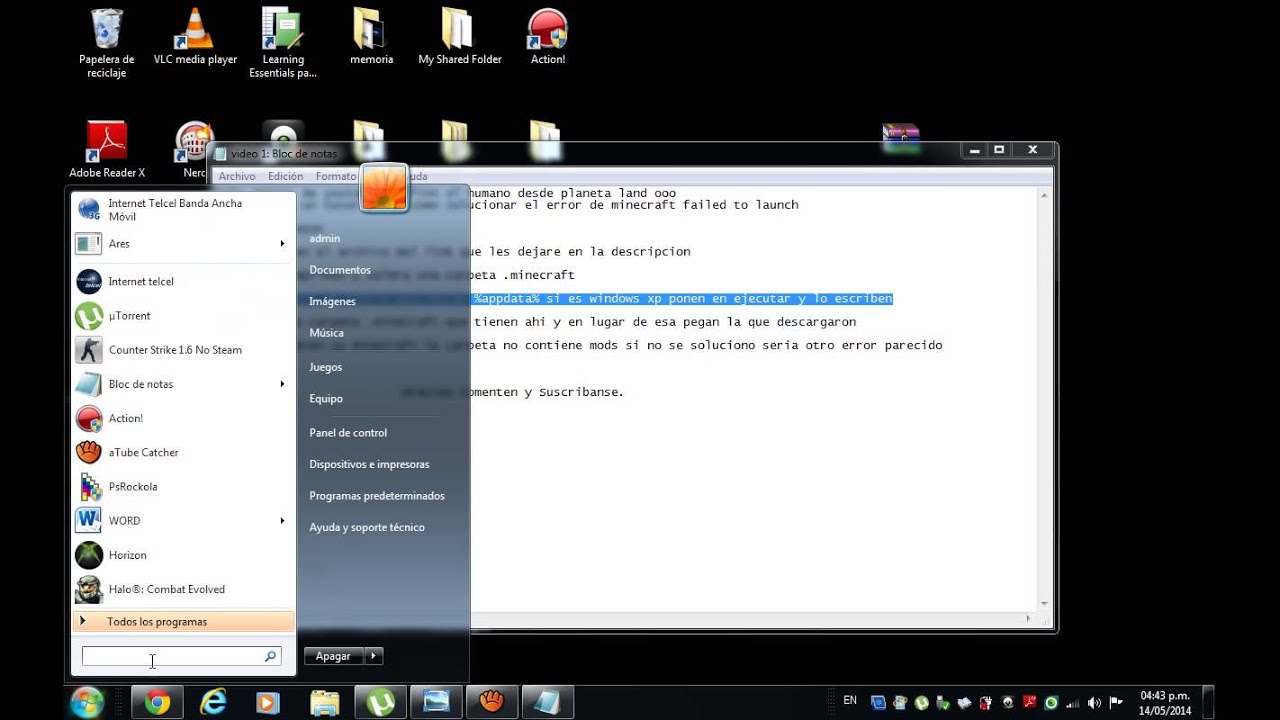
Task: Open admin user folder link
Action: [x=325, y=238]
